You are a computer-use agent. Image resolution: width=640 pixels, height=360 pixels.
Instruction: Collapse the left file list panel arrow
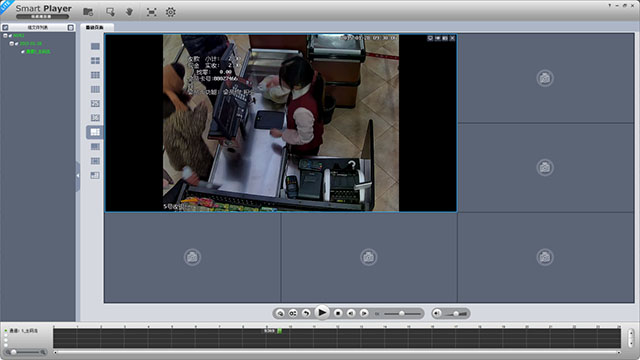[x=78, y=176]
